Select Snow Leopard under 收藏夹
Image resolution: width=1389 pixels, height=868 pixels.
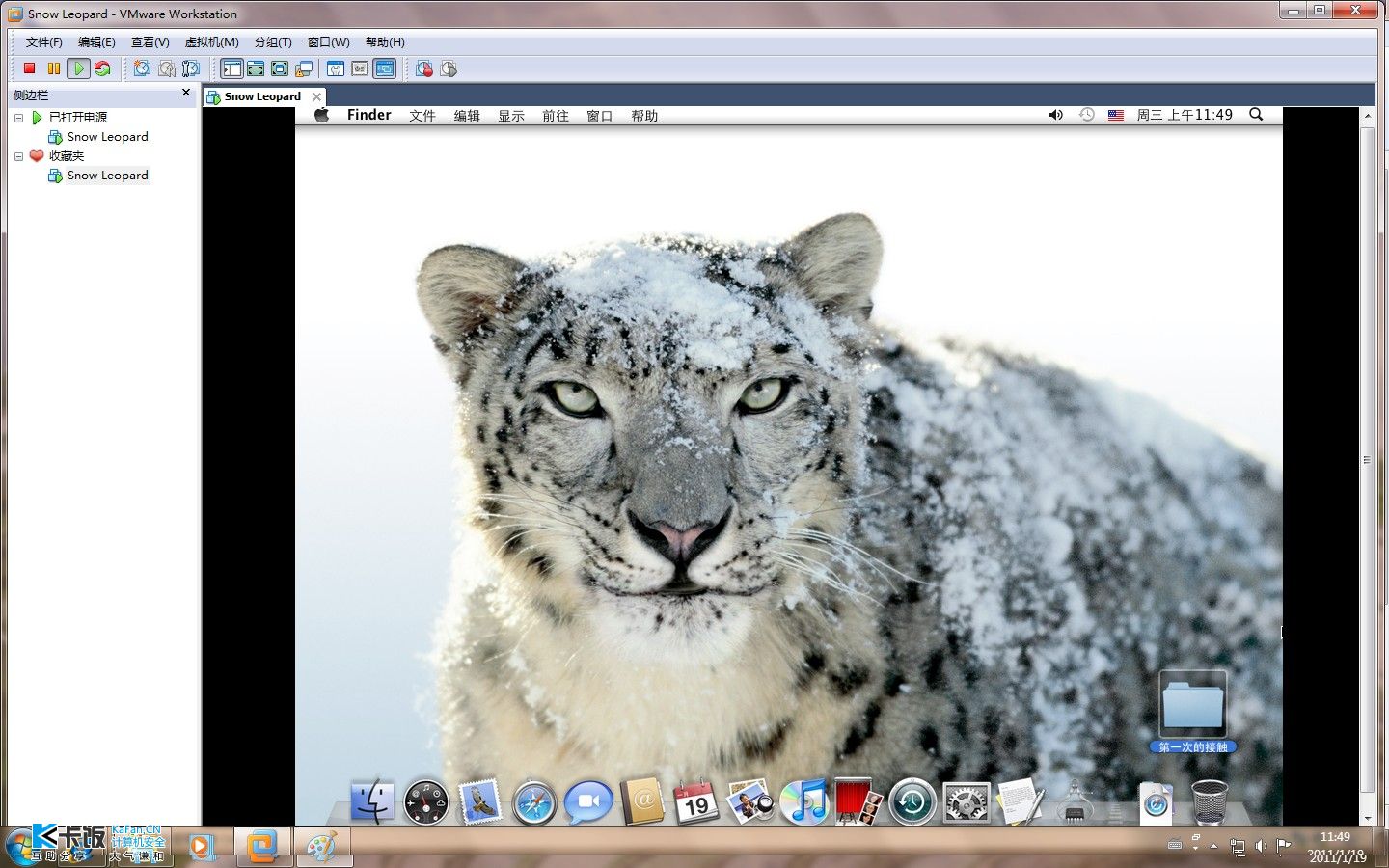click(107, 176)
